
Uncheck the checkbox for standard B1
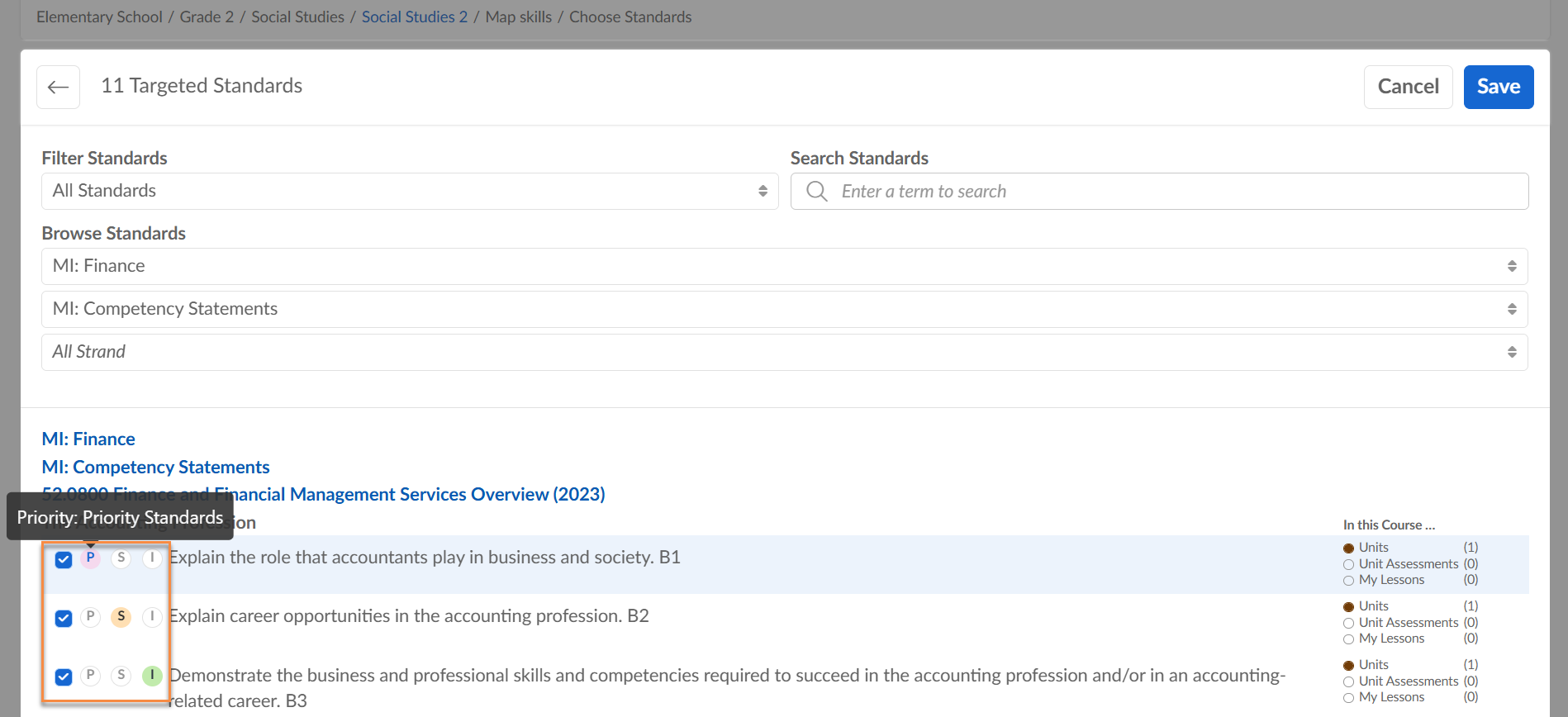coord(64,560)
